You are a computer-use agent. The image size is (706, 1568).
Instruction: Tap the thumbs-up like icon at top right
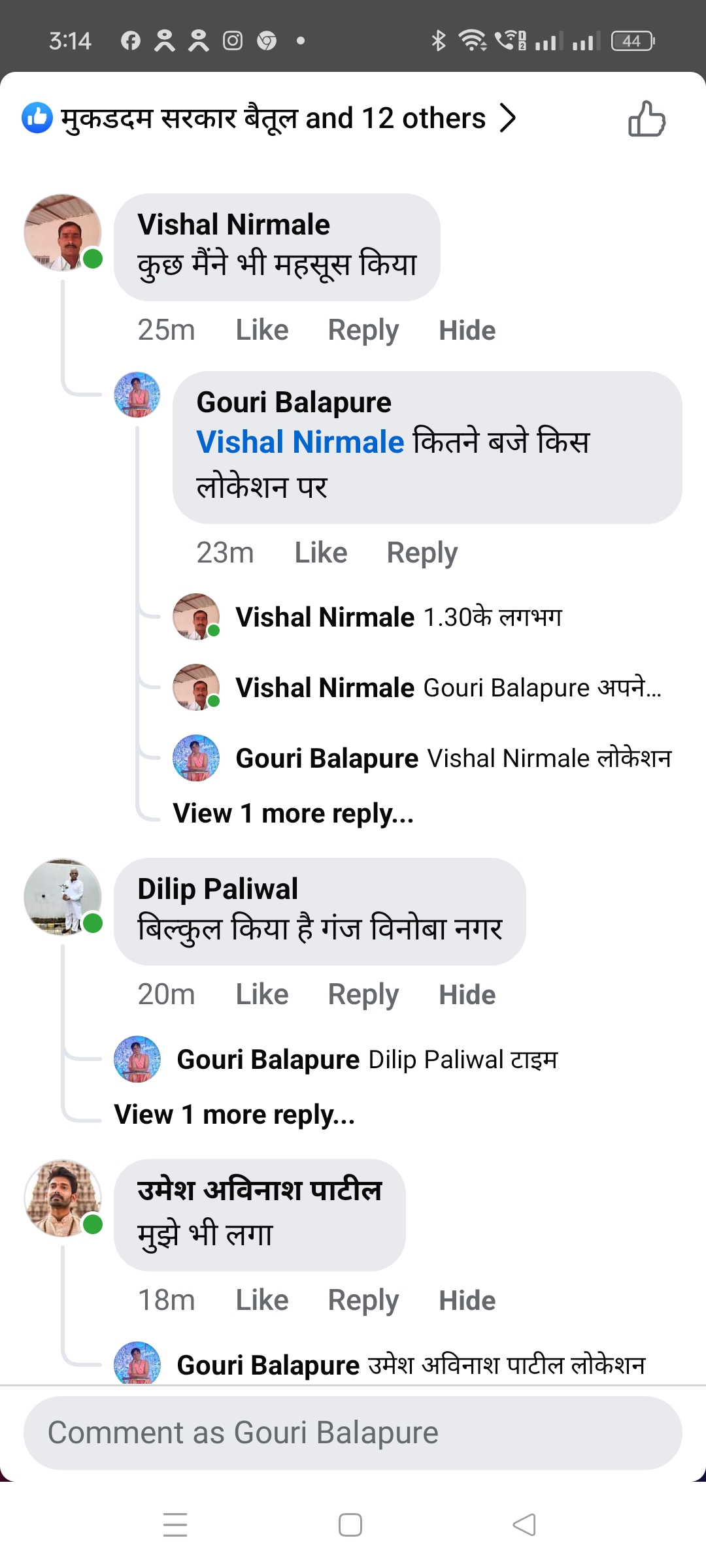click(647, 119)
